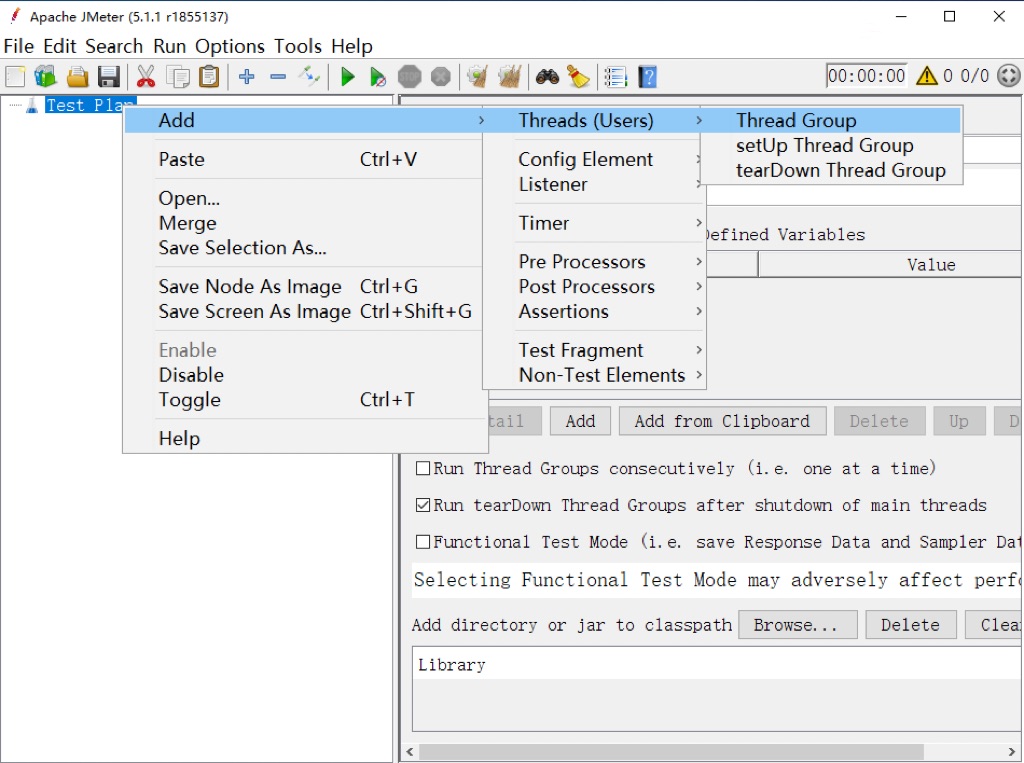Viewport: 1024px width, 763px height.
Task: Click the Clear results icon
Action: (x=477, y=76)
